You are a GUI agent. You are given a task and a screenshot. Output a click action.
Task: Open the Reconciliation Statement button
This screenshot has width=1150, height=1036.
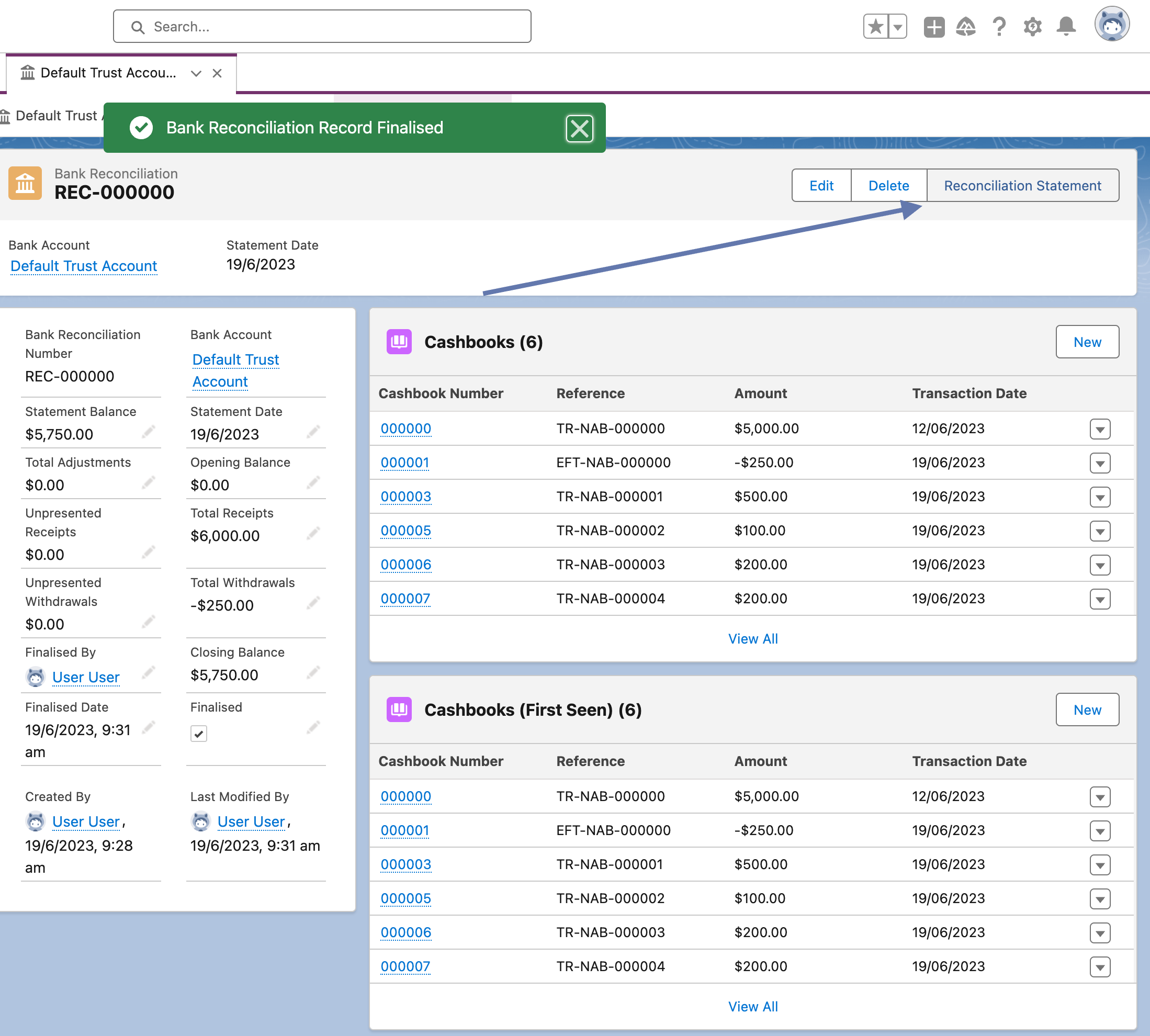[1022, 186]
